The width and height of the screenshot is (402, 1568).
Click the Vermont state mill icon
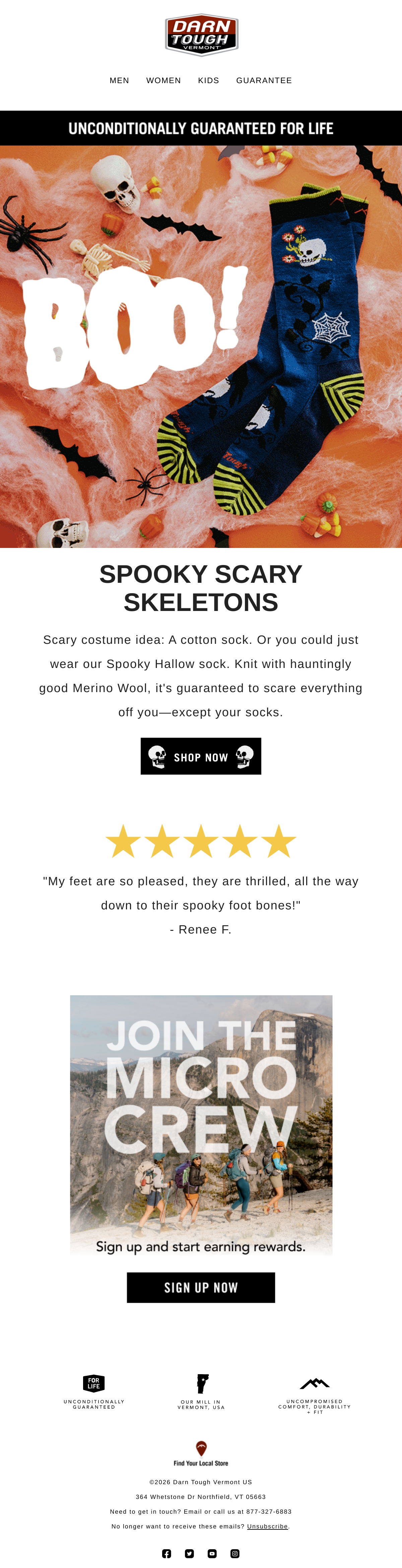202,1384
